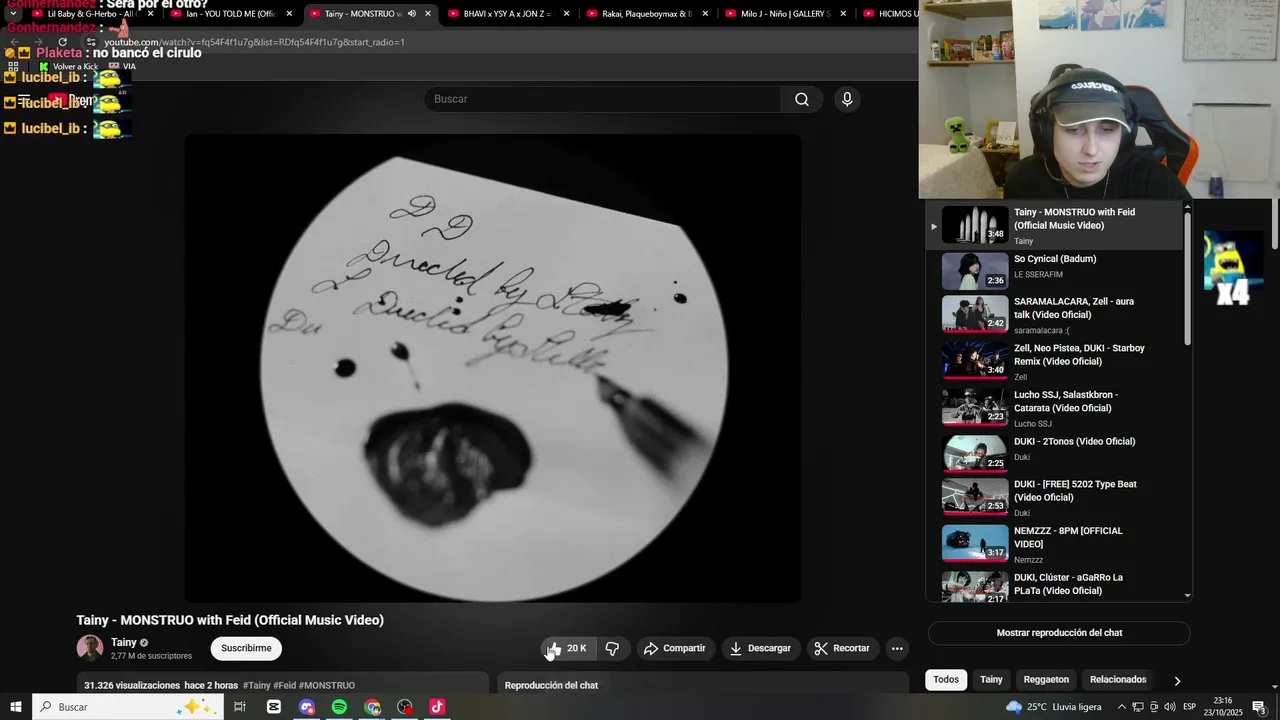
Task: Open Google Chrome from the taskbar
Action: (x=372, y=707)
